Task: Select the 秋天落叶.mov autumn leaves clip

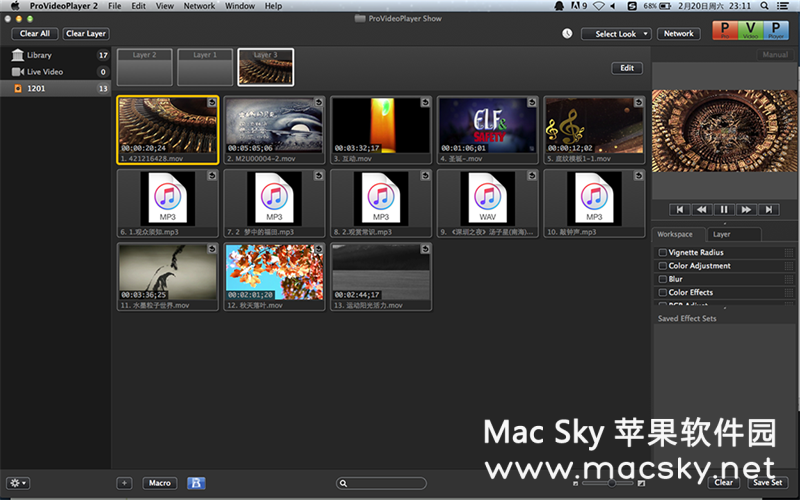Action: coord(274,277)
